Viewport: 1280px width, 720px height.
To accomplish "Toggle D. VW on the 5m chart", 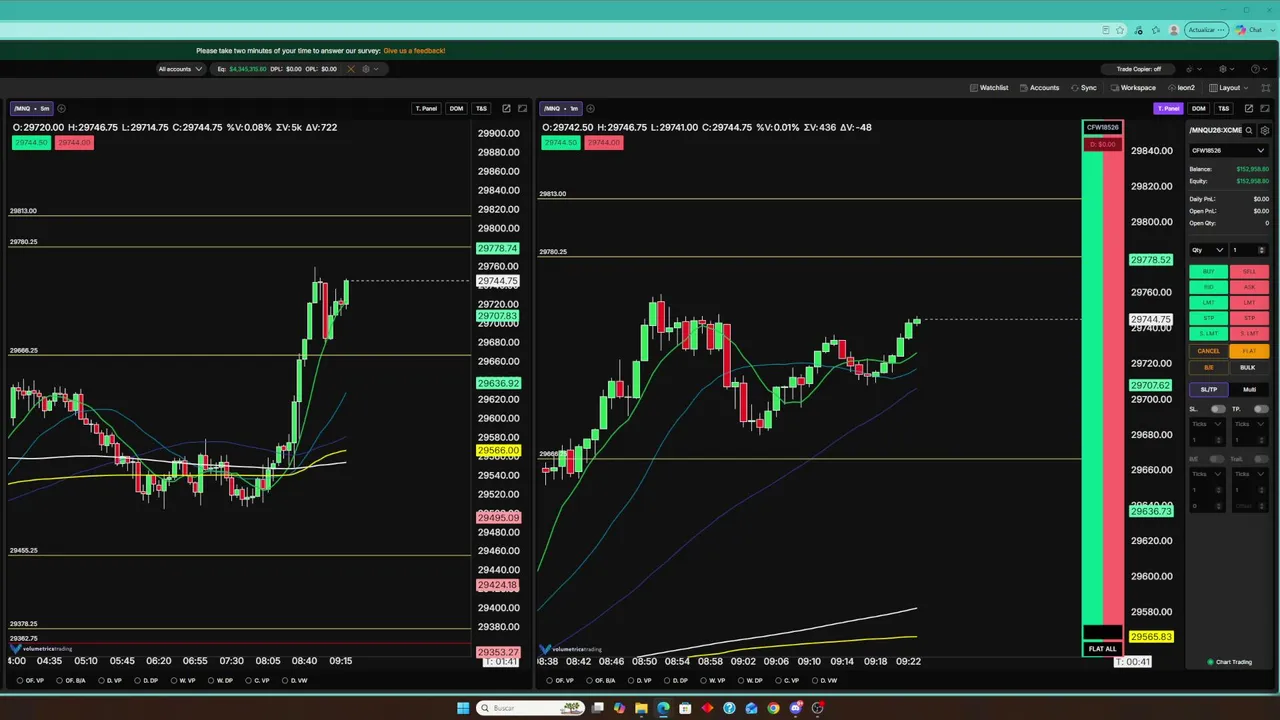I will pos(293,680).
